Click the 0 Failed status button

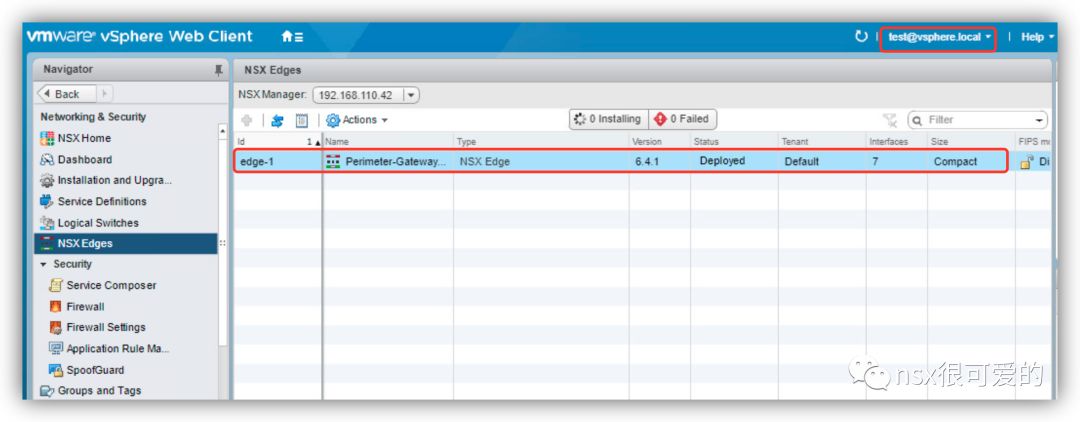[x=682, y=119]
